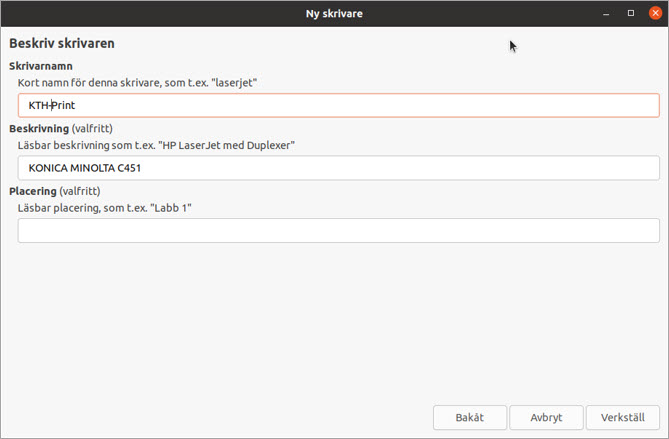Image resolution: width=669 pixels, height=439 pixels.
Task: Place cursor on KONICA in description field
Action: point(46,168)
